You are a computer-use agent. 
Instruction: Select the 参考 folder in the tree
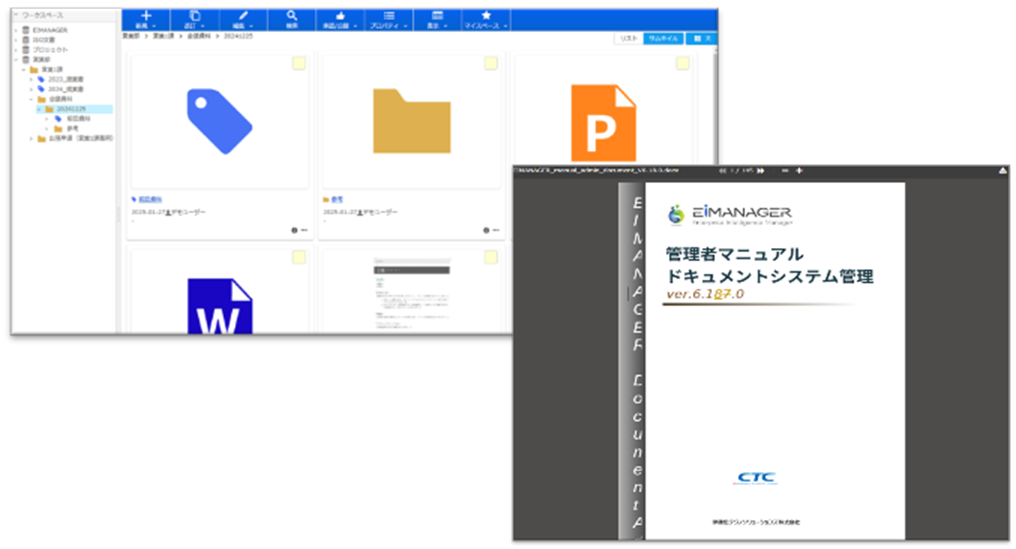pyautogui.click(x=67, y=128)
